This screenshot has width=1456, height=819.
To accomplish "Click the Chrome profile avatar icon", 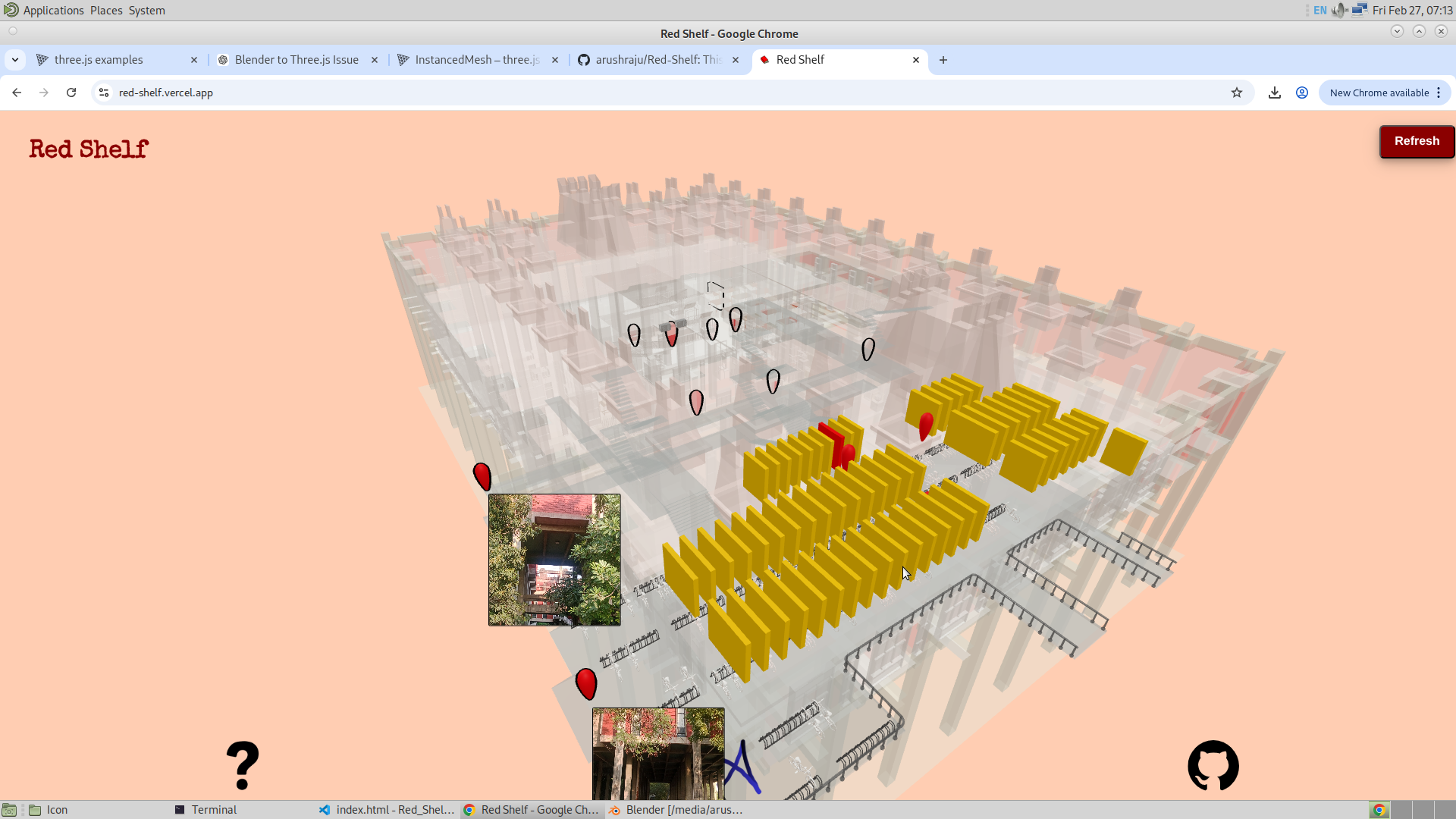I will point(1302,93).
